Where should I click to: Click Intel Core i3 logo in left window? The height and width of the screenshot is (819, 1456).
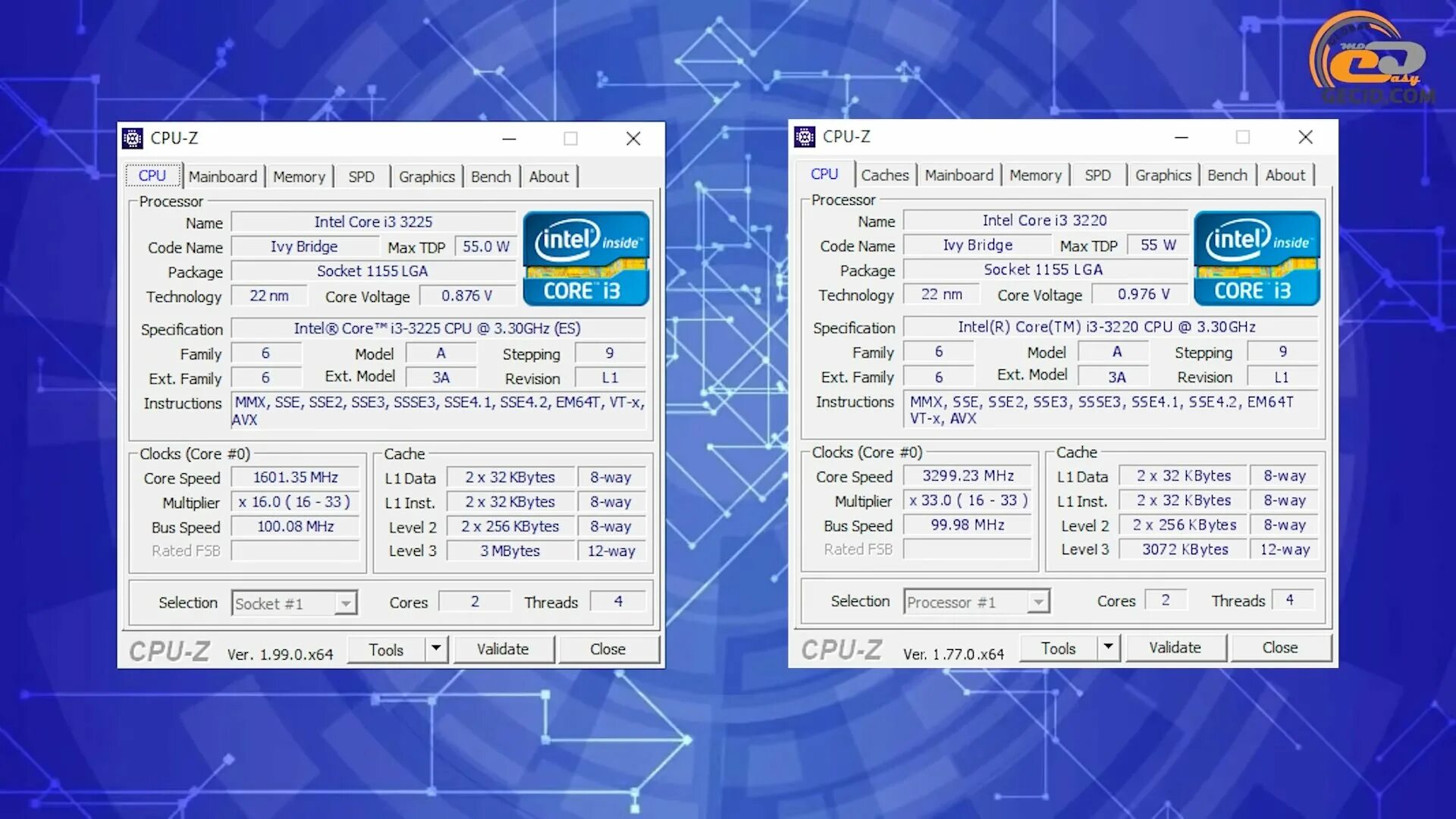[x=585, y=259]
